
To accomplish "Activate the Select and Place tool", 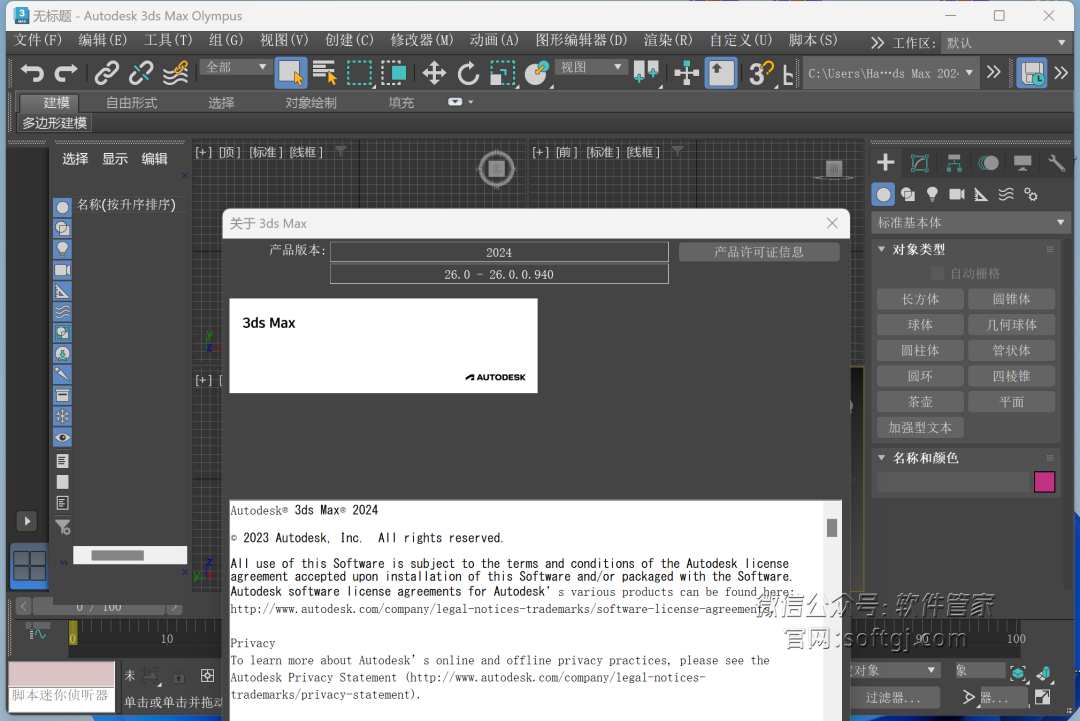I will click(537, 72).
